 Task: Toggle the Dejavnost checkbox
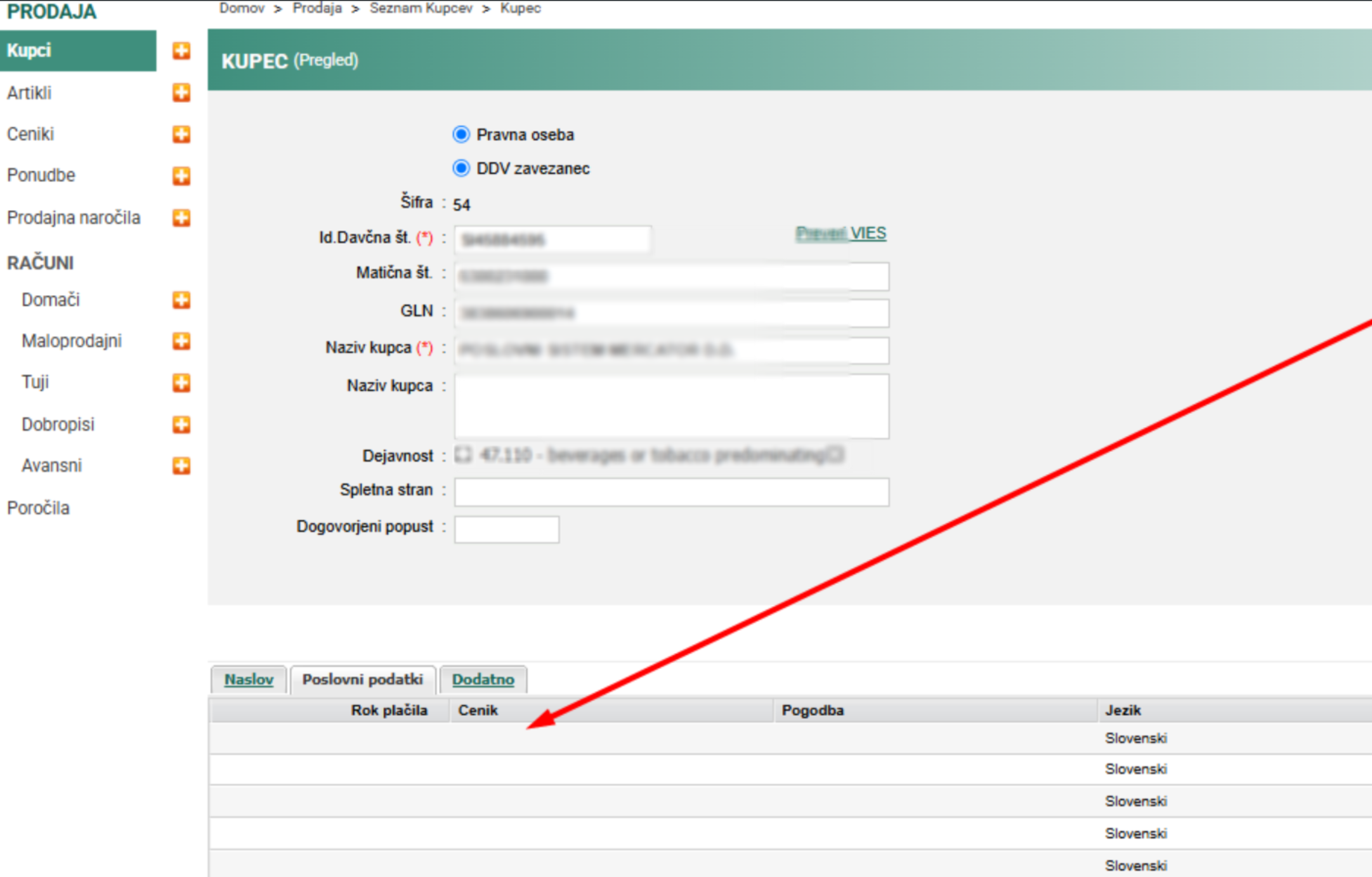click(464, 454)
